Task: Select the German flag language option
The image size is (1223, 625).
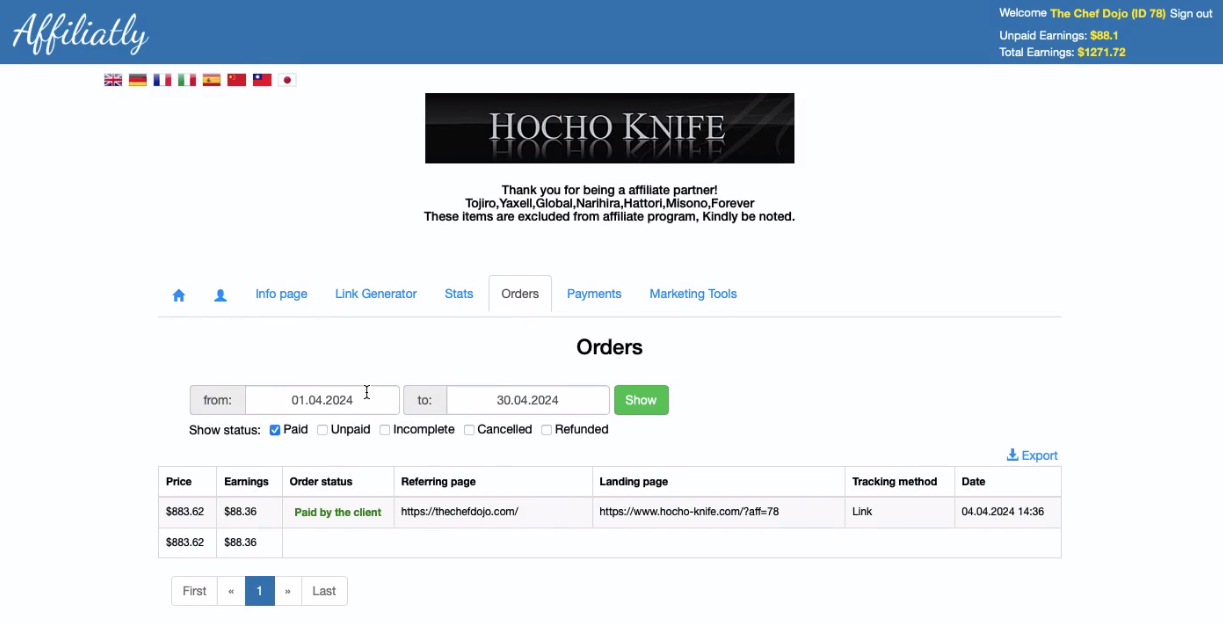Action: pos(138,80)
